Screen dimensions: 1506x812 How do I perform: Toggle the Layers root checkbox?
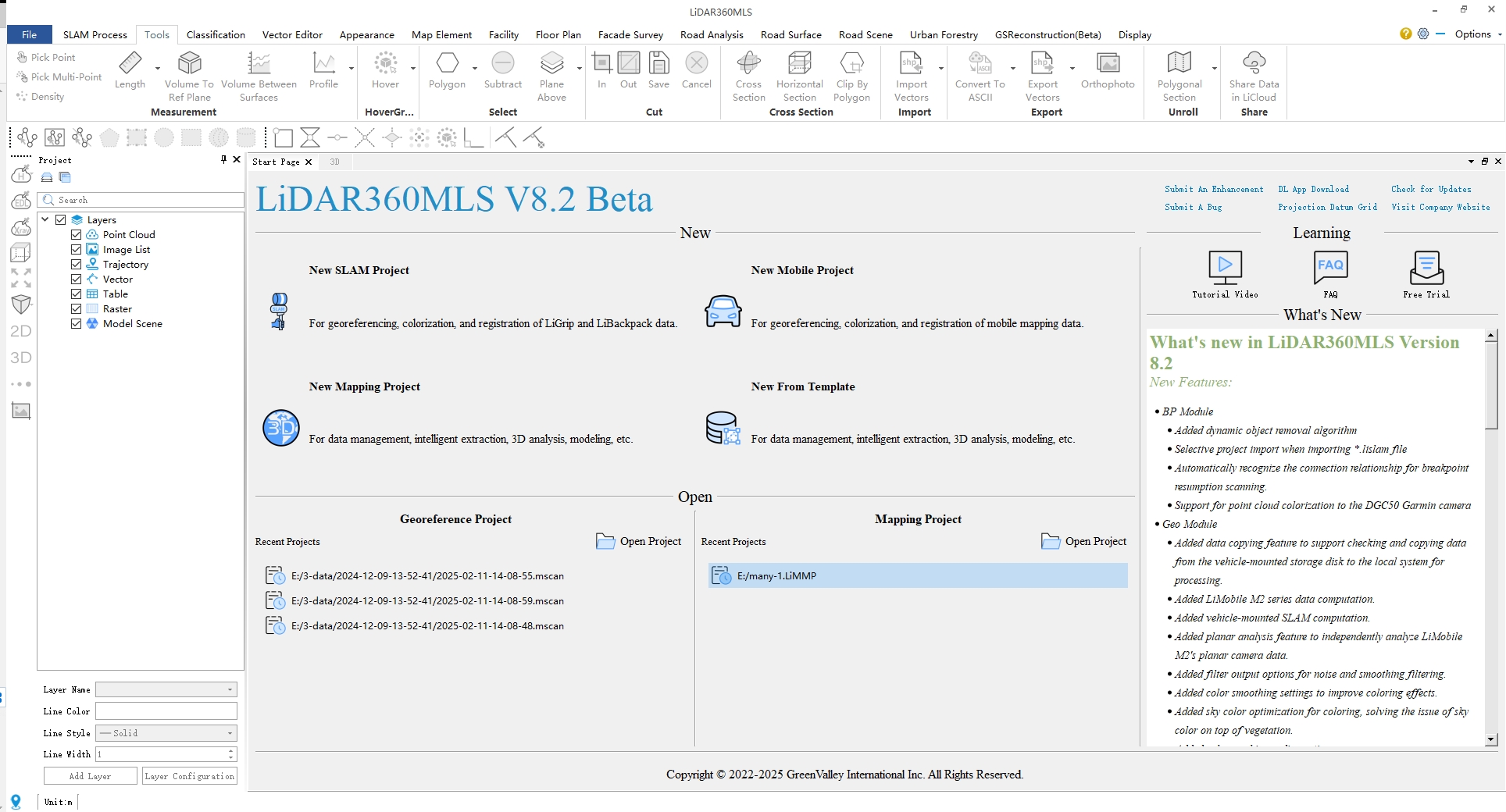pos(61,219)
